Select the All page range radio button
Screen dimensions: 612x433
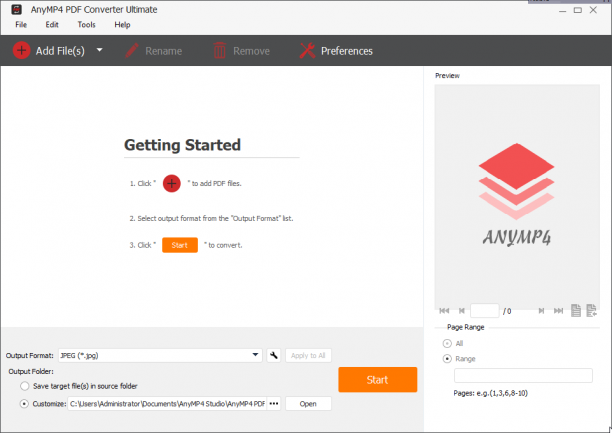coord(447,344)
